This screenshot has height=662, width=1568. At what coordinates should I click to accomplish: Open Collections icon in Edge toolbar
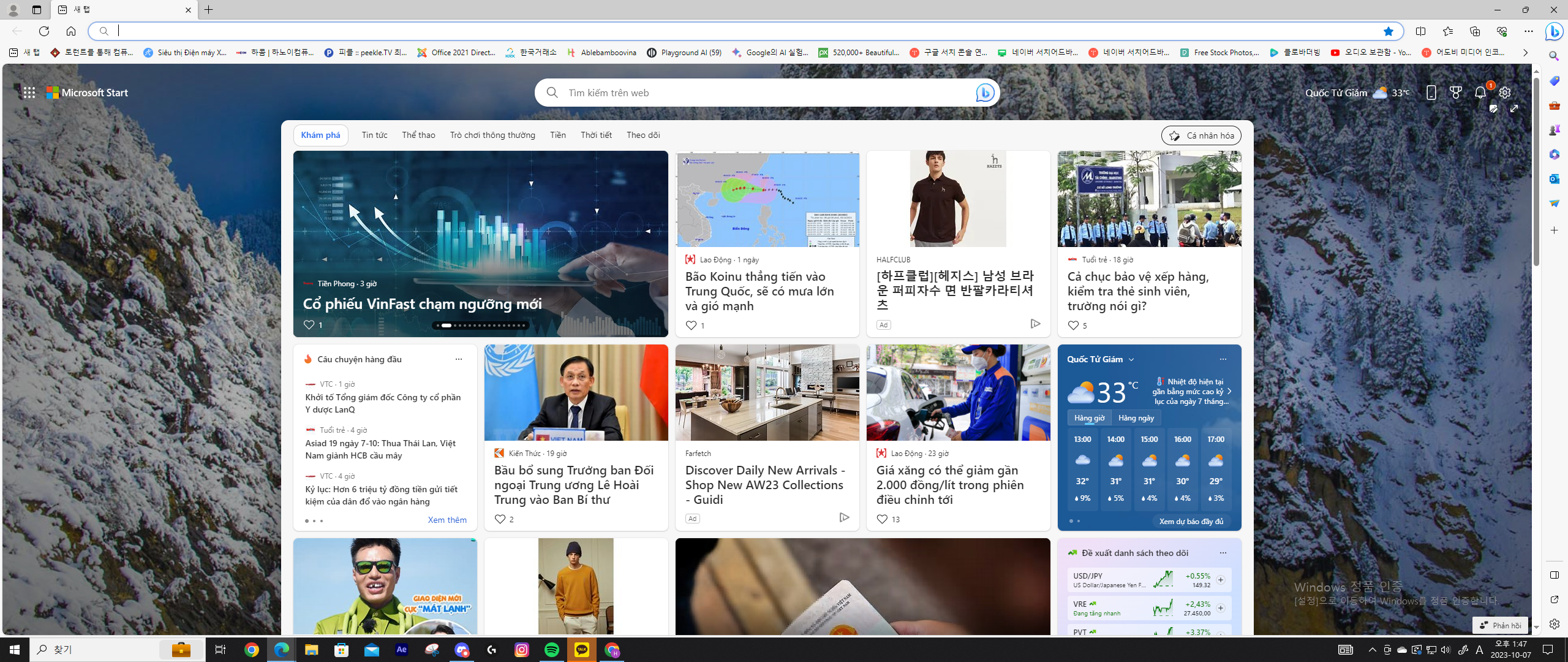click(1474, 31)
